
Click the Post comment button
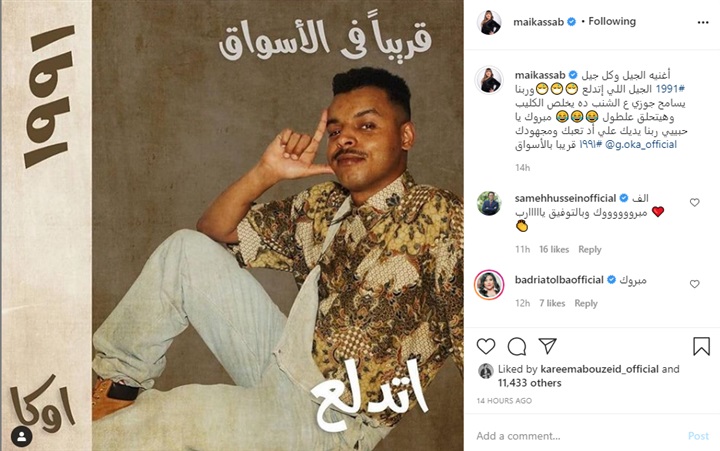pos(698,436)
